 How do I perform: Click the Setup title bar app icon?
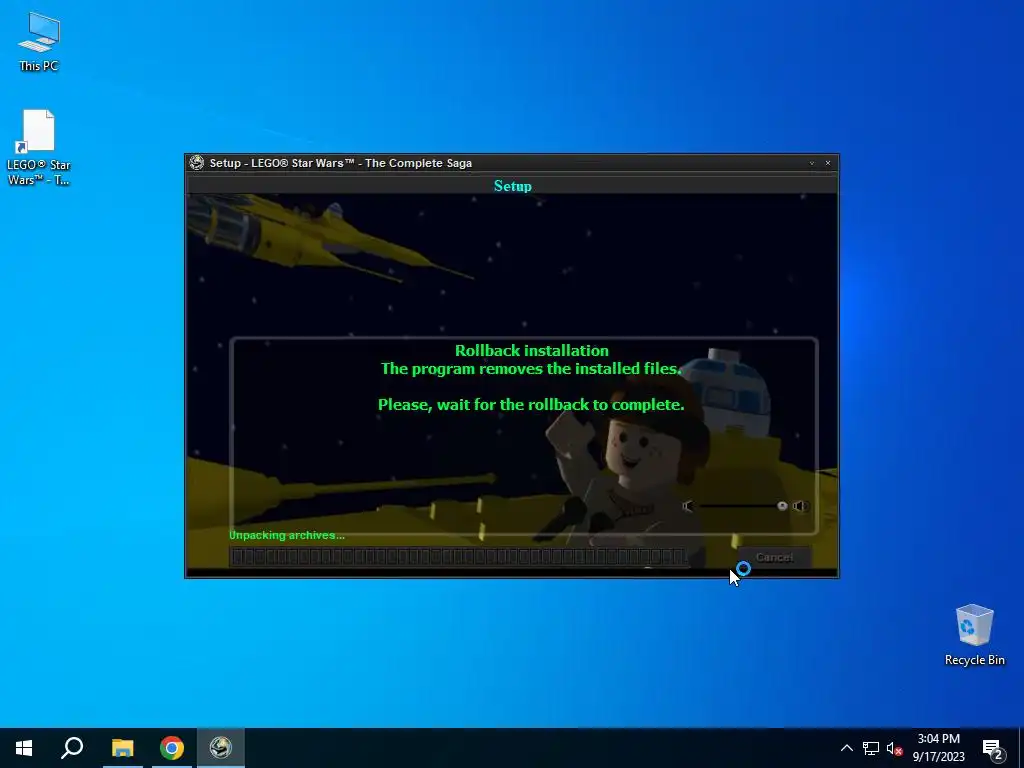tap(197, 163)
